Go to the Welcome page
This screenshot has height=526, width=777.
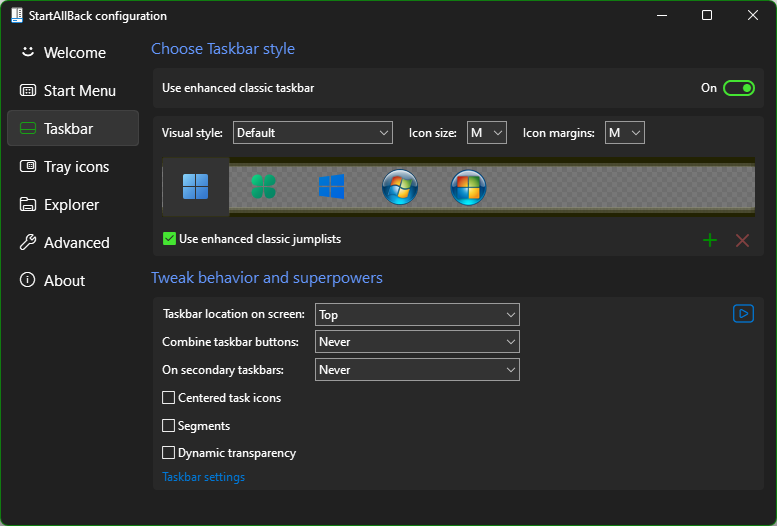click(73, 53)
